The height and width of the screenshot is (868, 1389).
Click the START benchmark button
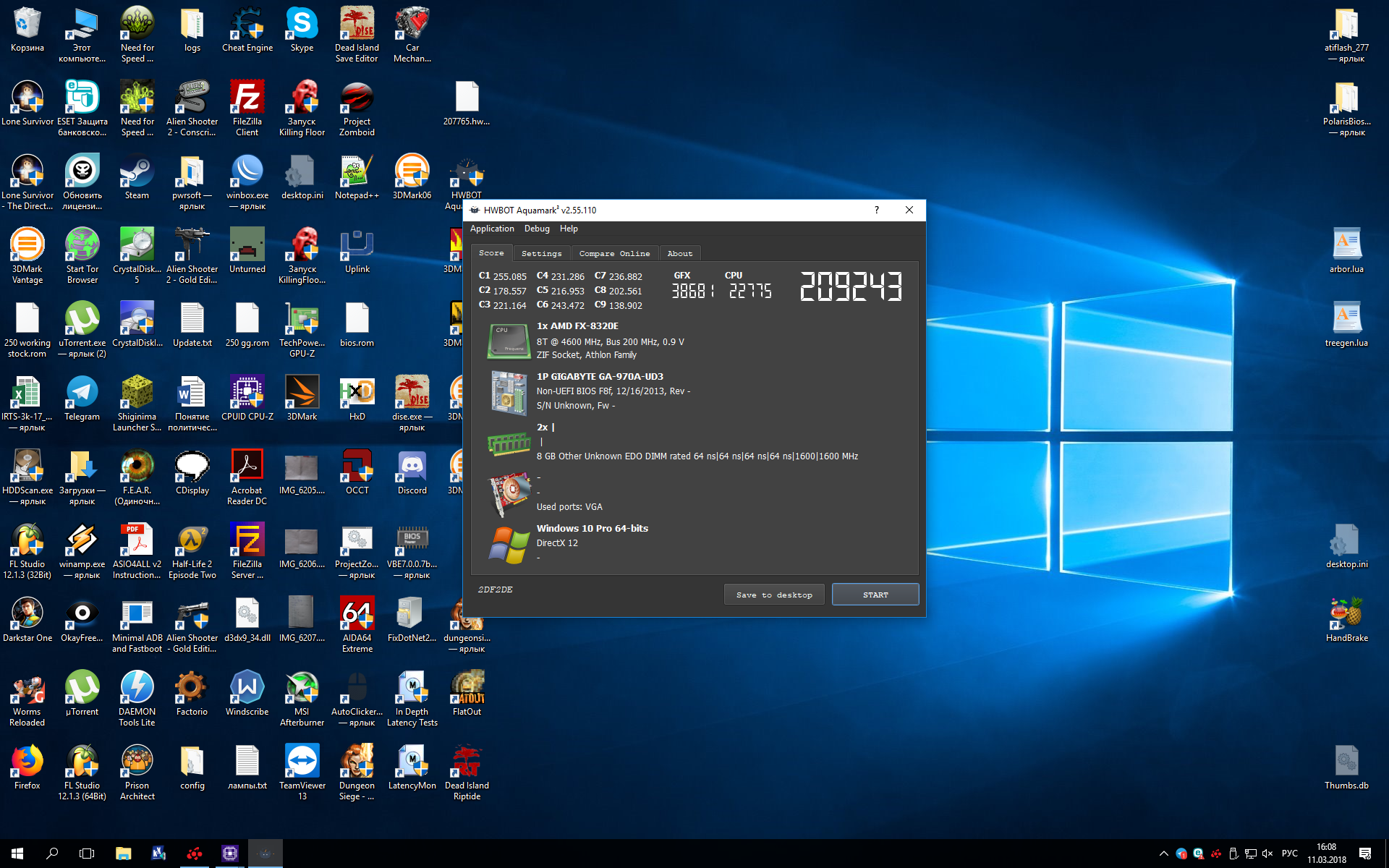[x=875, y=595]
